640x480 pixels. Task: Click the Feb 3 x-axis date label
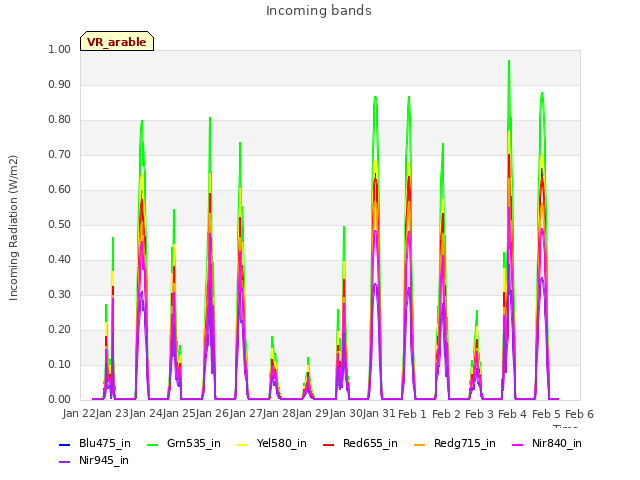click(480, 414)
